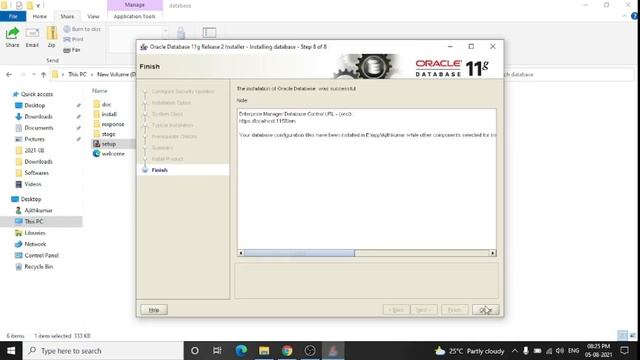Open Task View on taskbar
This screenshot has width=640, height=360.
tap(217, 351)
